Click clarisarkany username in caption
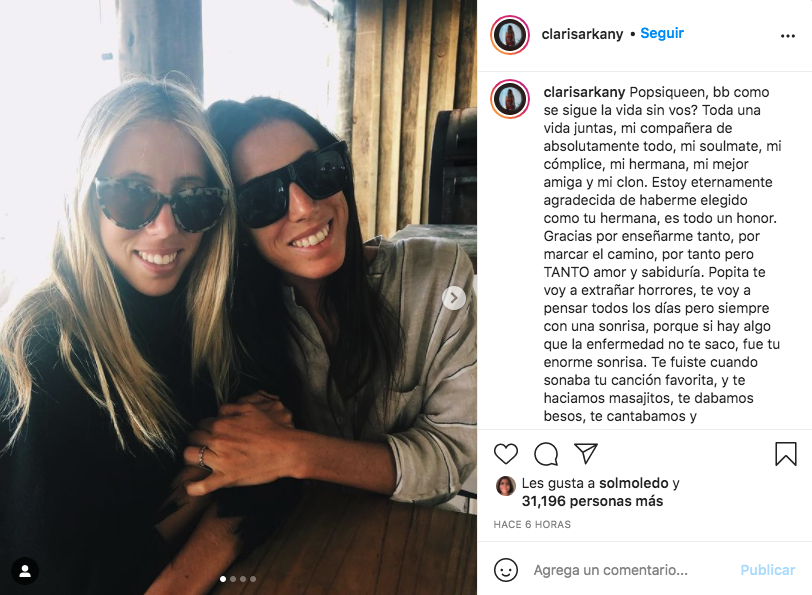The height and width of the screenshot is (595, 812). coord(584,92)
